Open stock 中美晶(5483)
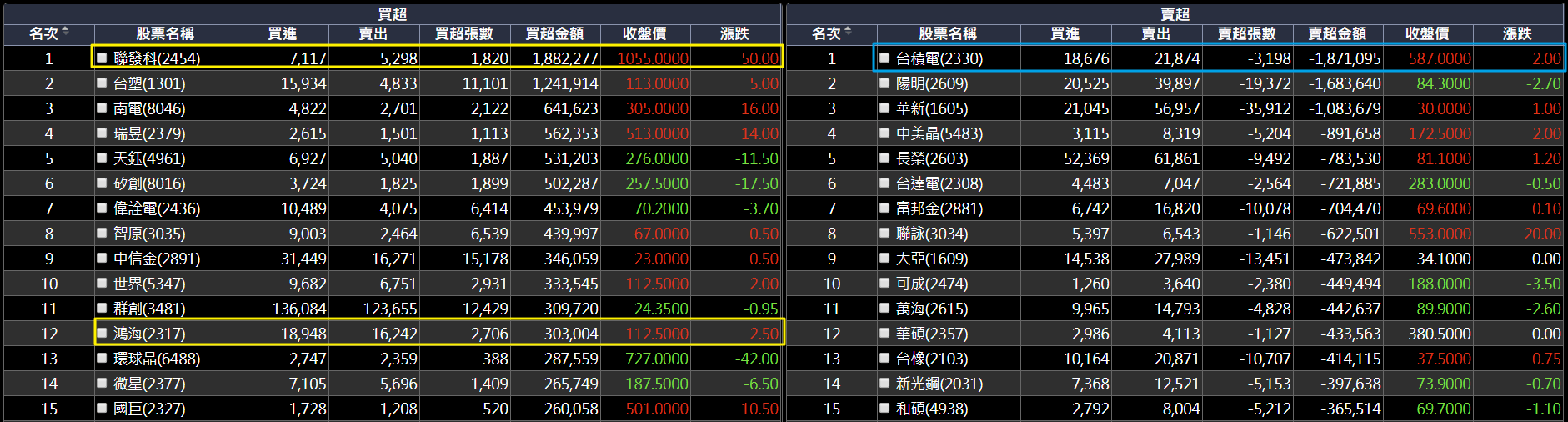Viewport: 1568px width, 422px height. pos(939,133)
